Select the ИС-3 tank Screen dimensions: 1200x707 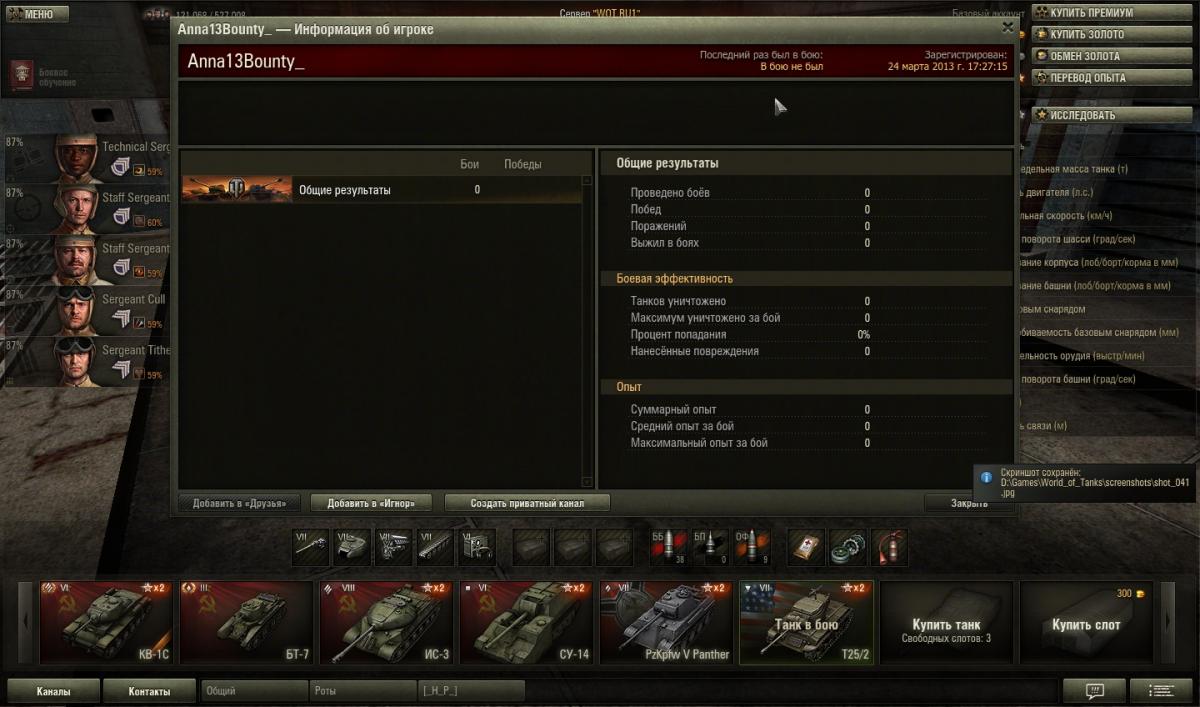(386, 622)
